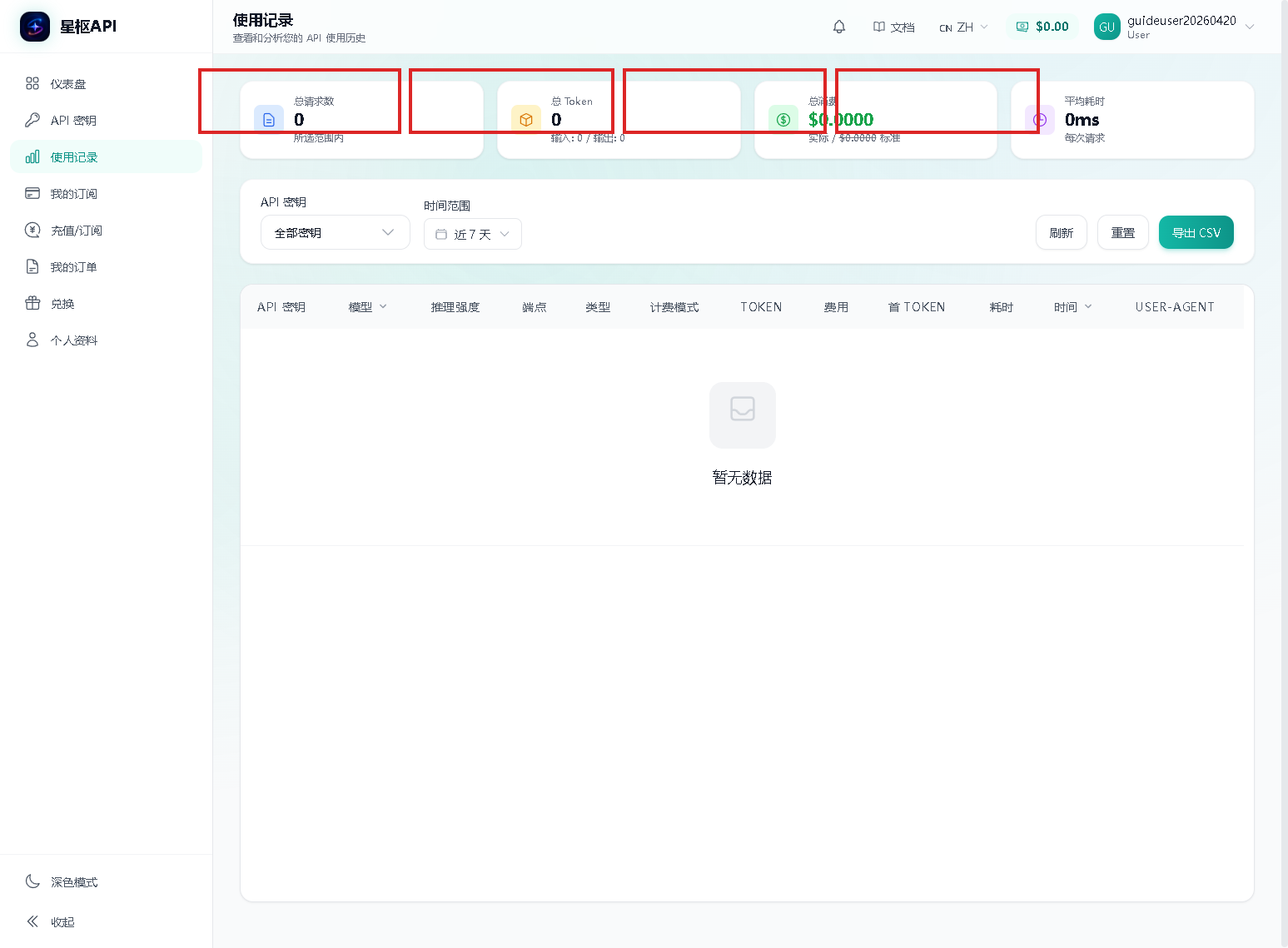
Task: Open the 文档 documentation link
Action: tap(893, 27)
